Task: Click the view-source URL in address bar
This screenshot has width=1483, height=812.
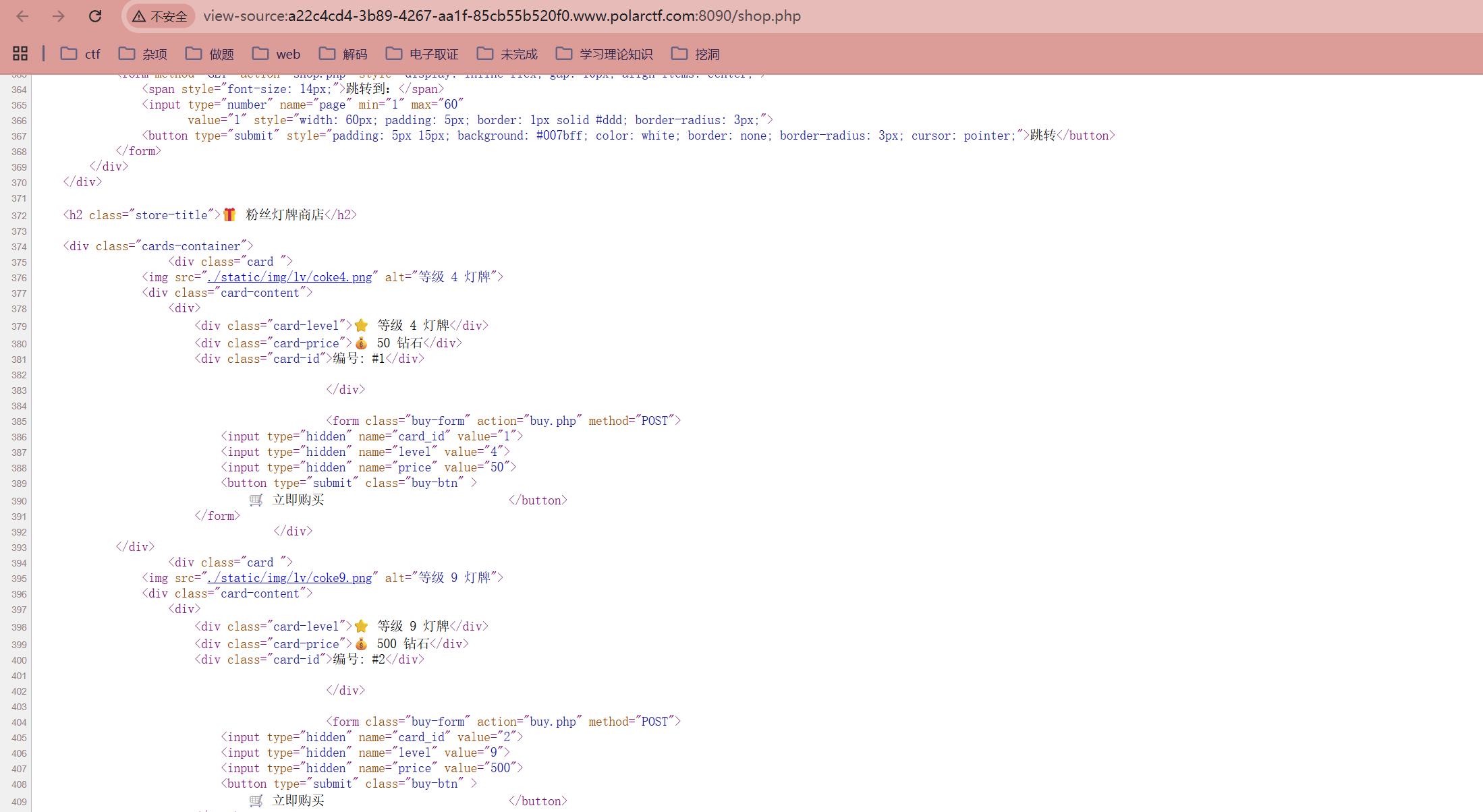Action: tap(502, 16)
